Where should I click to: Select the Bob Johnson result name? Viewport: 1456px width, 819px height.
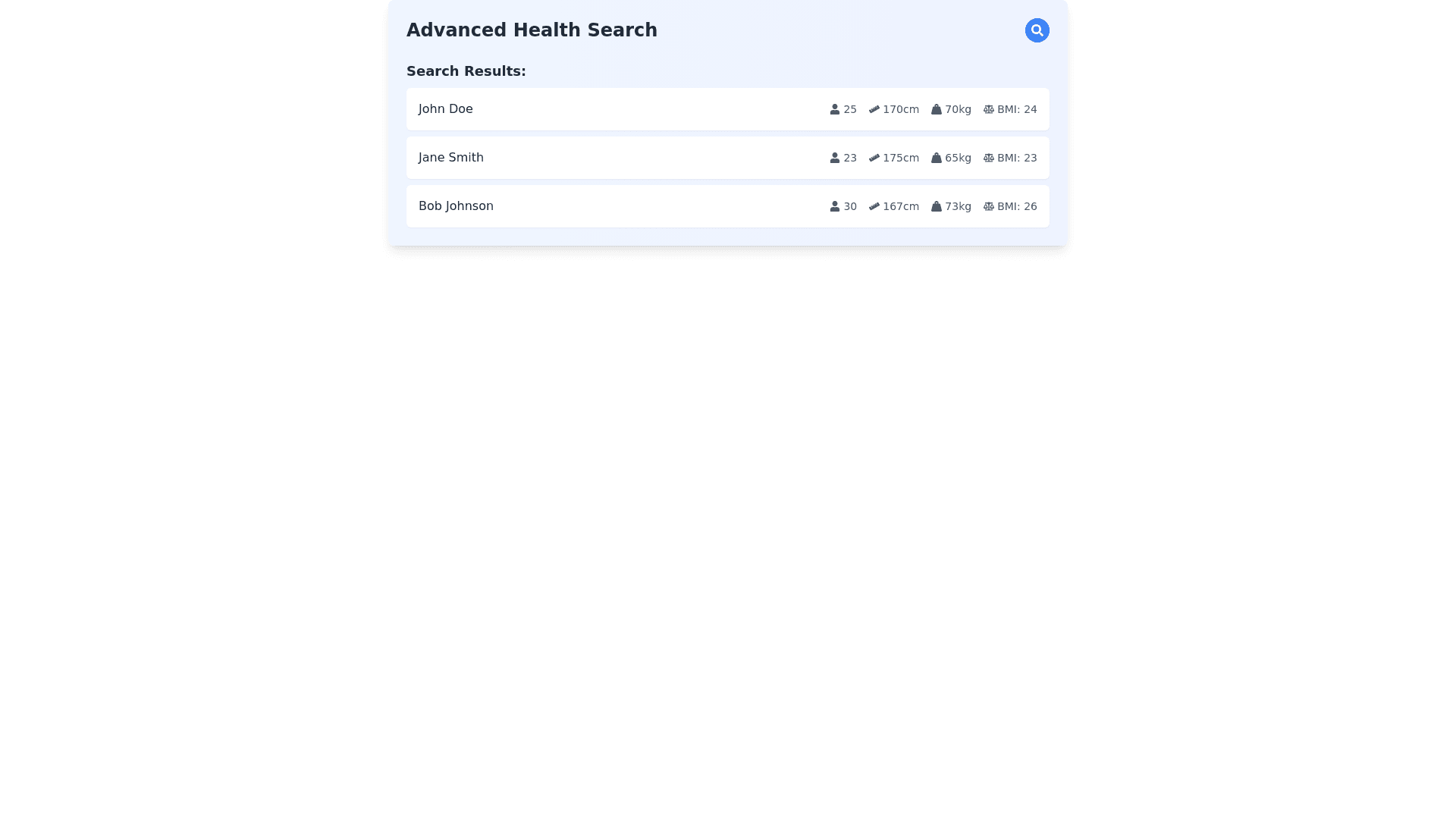[456, 206]
